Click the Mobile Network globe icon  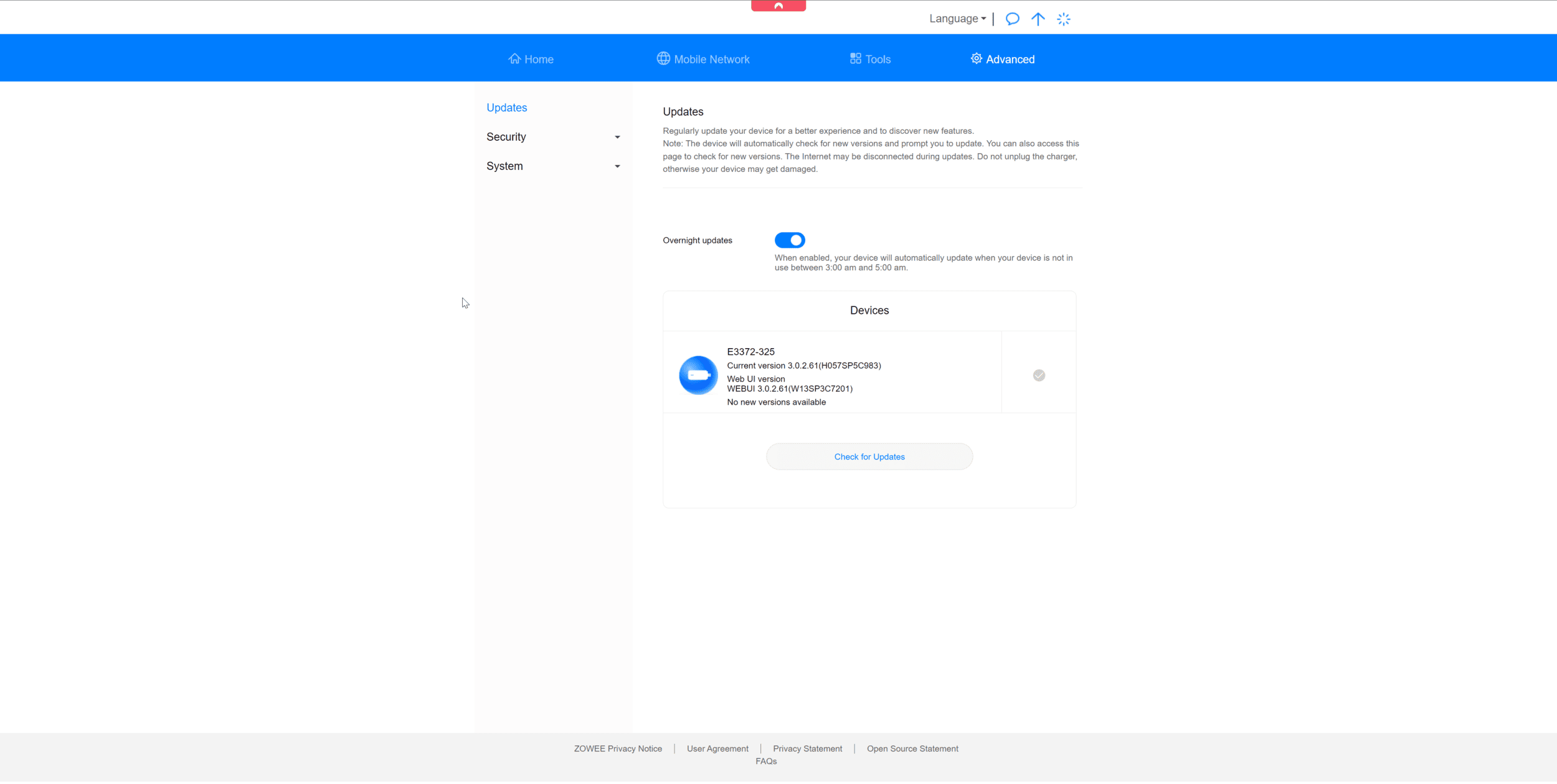pyautogui.click(x=663, y=59)
